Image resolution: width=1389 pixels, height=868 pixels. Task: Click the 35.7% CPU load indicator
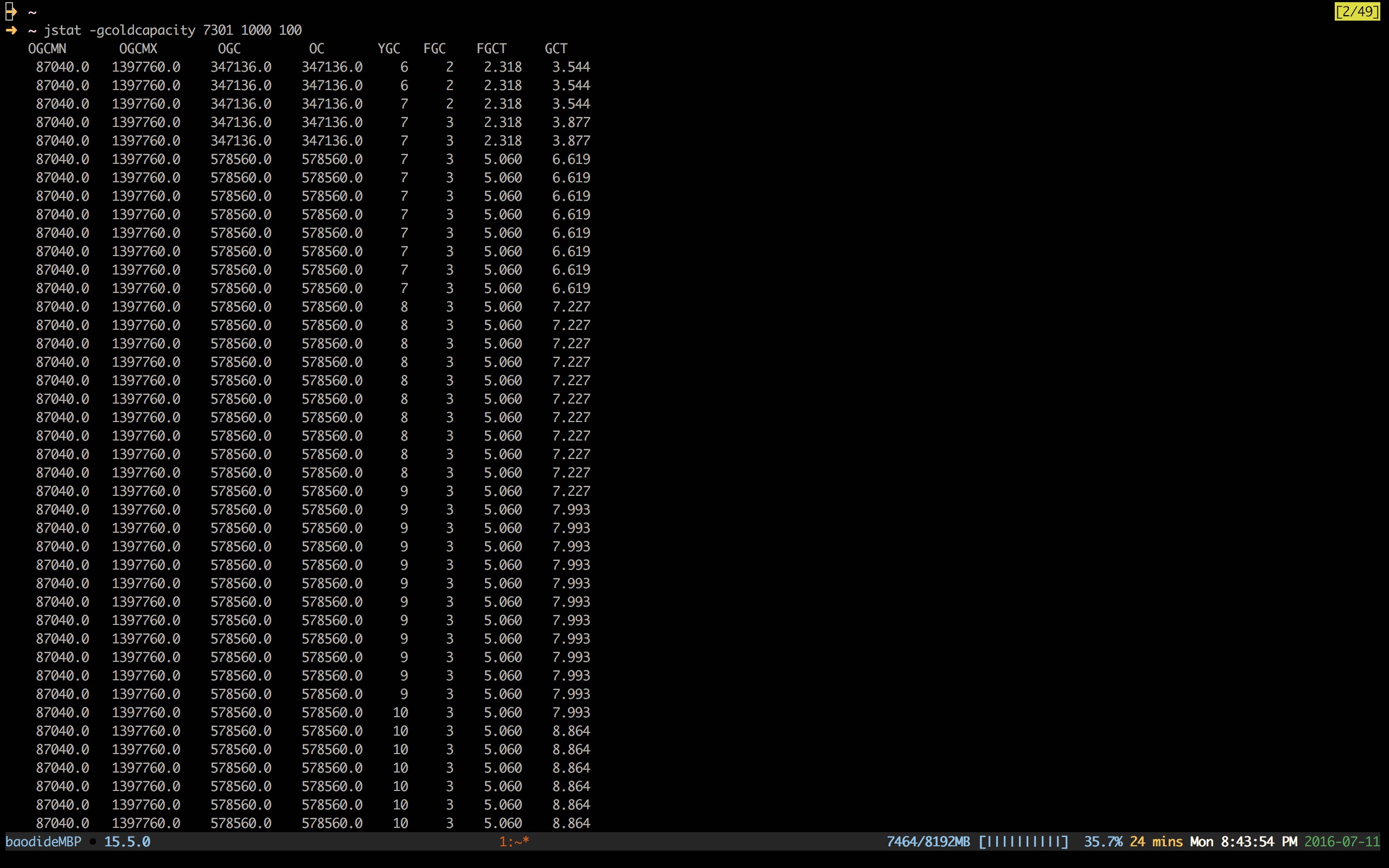pos(1103,841)
